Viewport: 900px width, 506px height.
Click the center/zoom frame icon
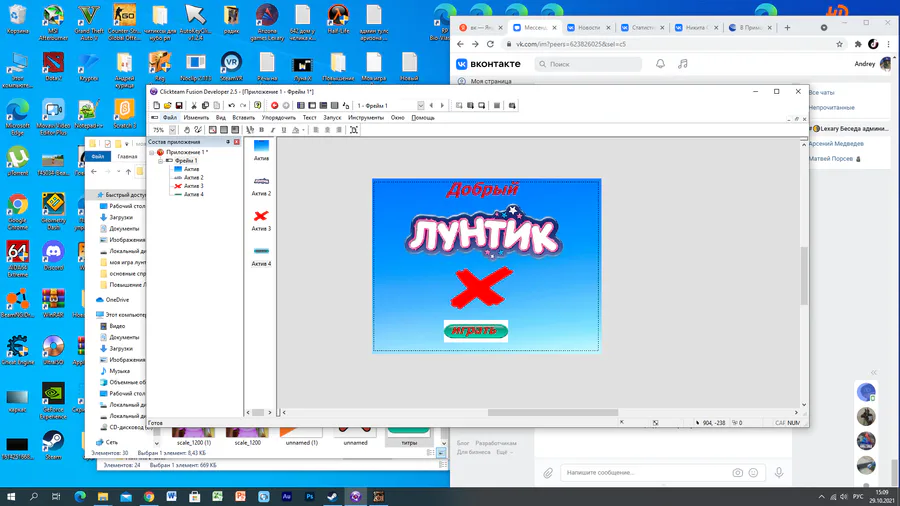354,130
